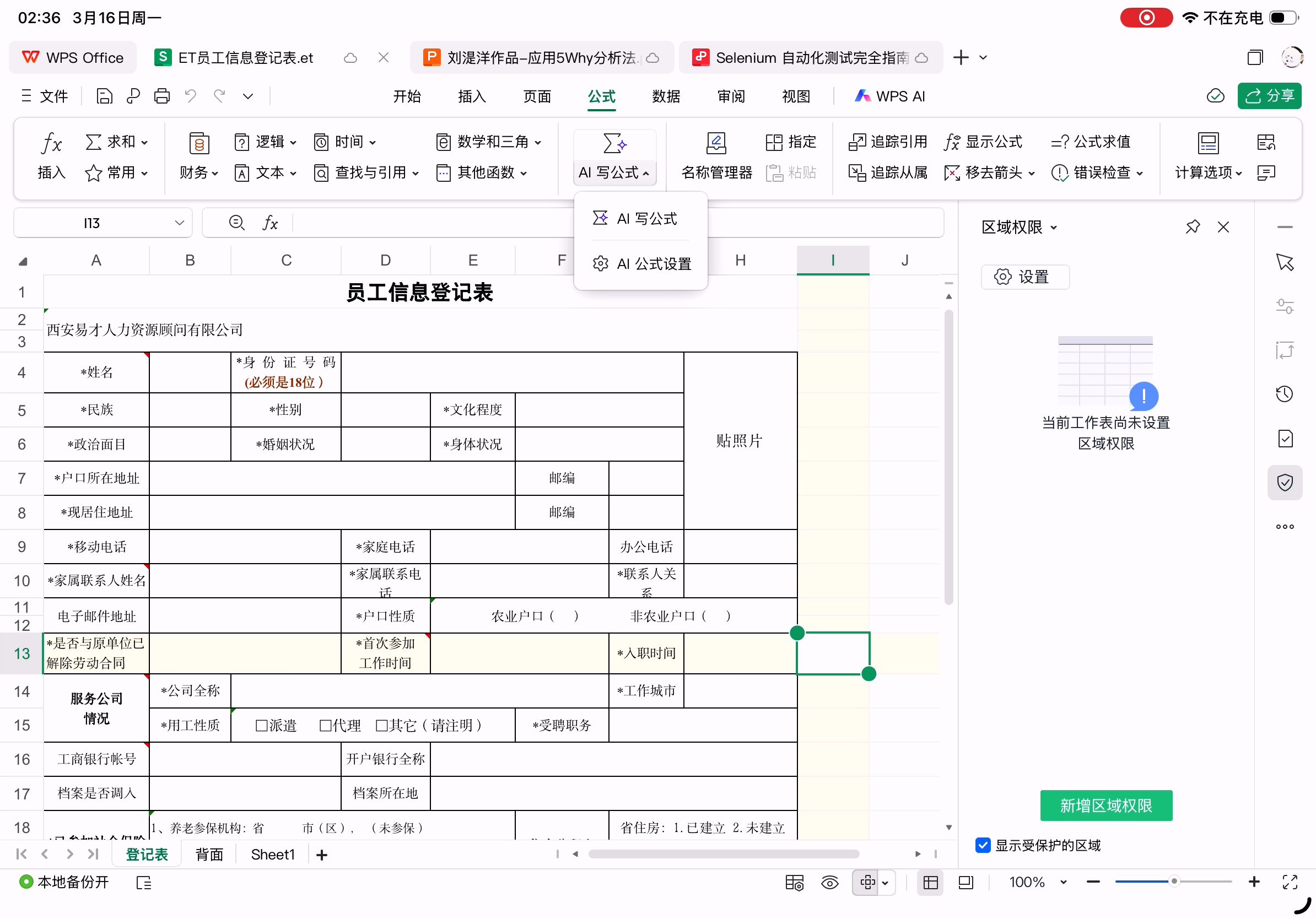Screen dimensions: 1316x919
Task: Switch to the Data ribbon tab
Action: [666, 96]
